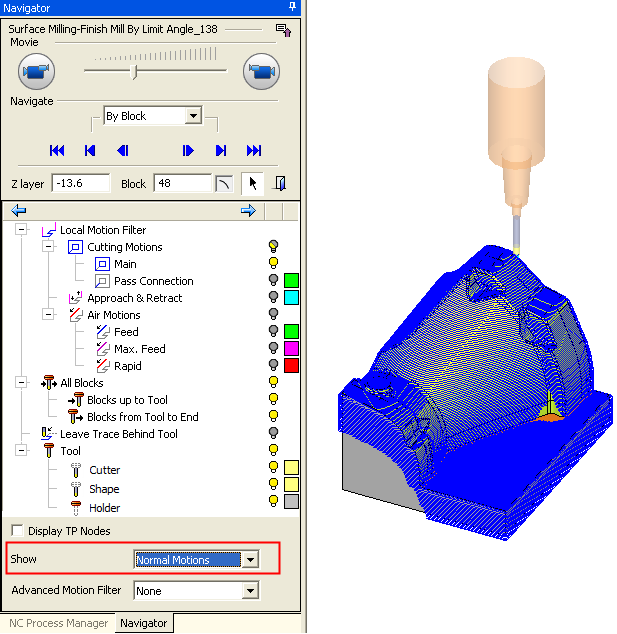Switch to NC Process Manager tab
The width and height of the screenshot is (617, 634).
point(58,623)
